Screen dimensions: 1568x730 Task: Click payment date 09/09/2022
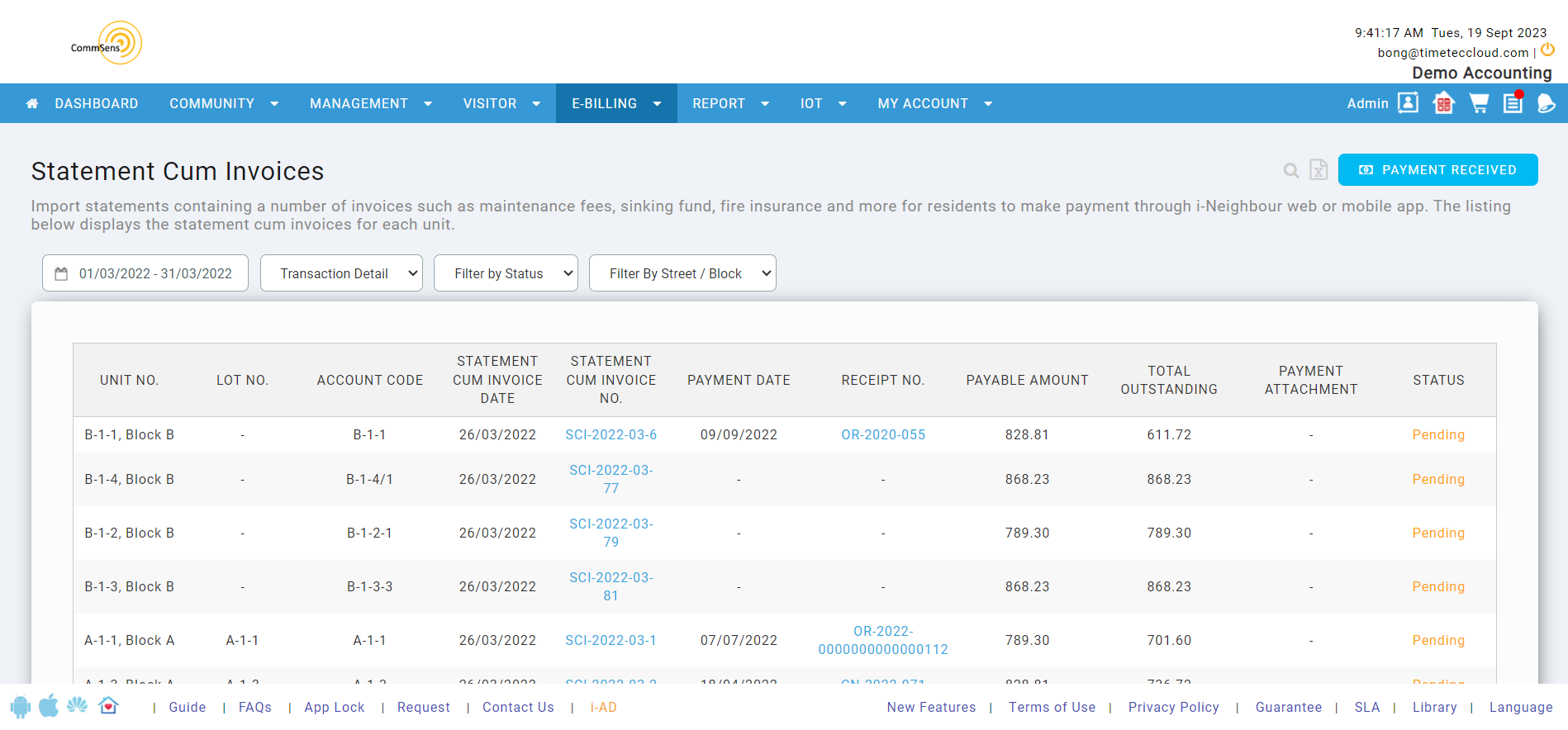[739, 435]
